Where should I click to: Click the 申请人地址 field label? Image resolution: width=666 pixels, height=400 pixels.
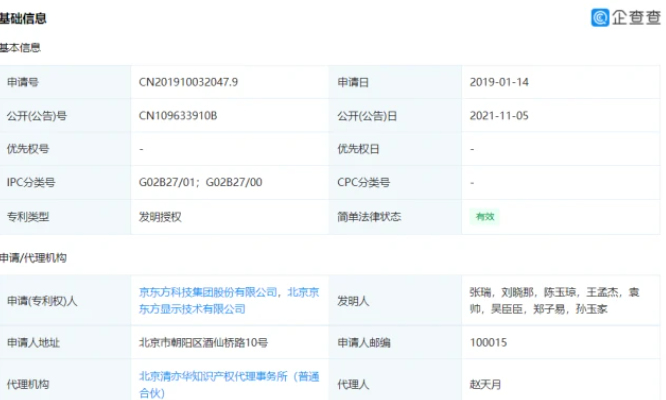click(33, 342)
